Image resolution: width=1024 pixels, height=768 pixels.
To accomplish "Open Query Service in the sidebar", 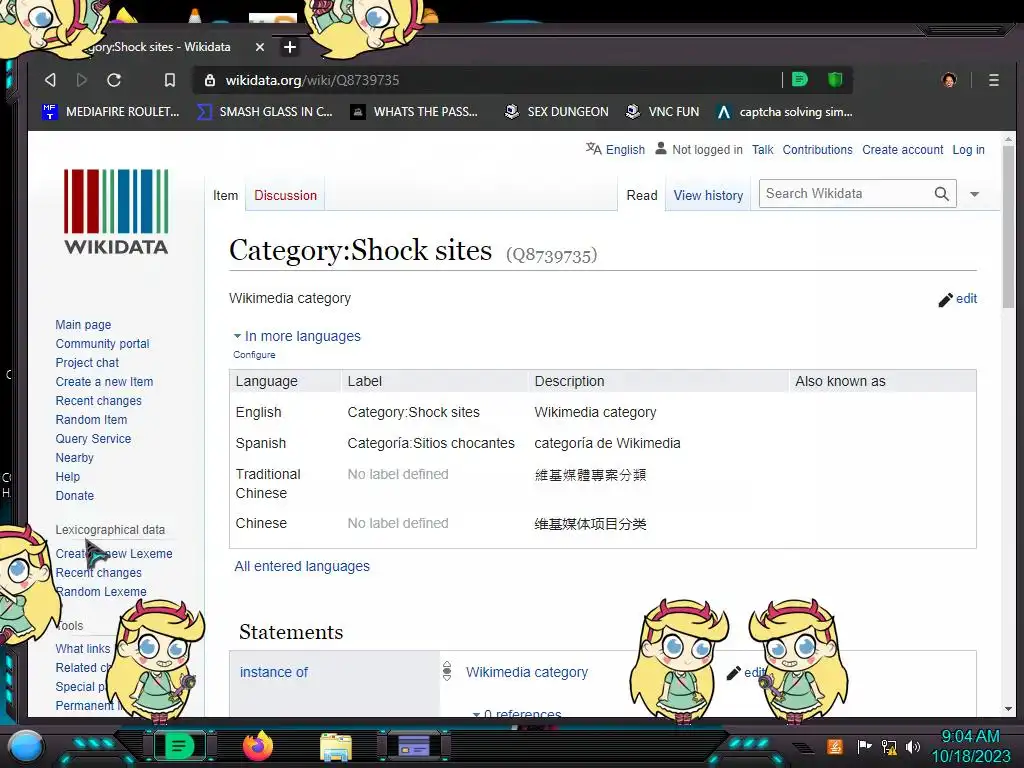I will tap(93, 438).
